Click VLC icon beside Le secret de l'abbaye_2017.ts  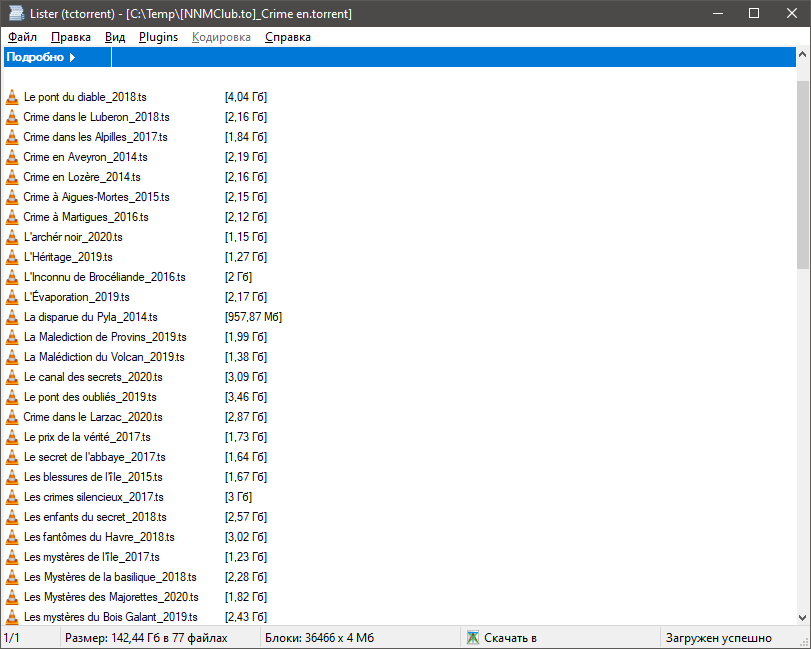click(x=12, y=457)
